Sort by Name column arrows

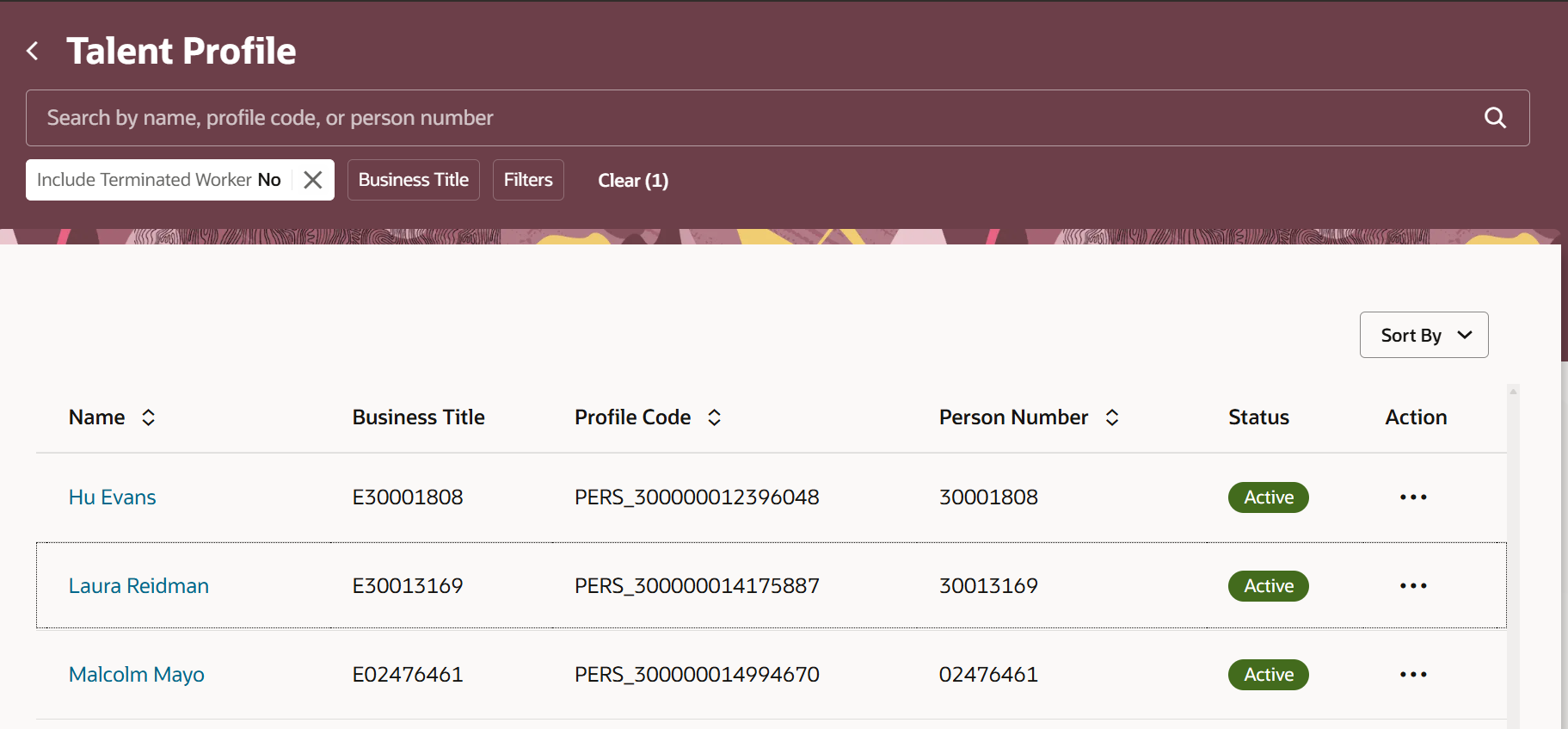(149, 417)
